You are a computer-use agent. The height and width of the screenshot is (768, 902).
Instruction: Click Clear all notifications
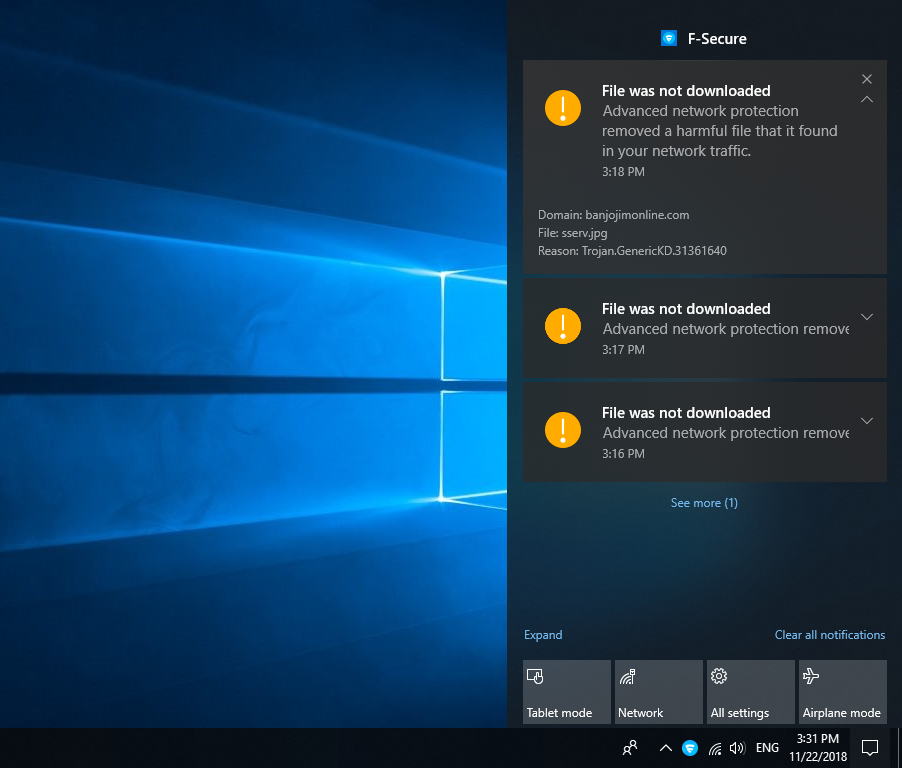pos(829,635)
